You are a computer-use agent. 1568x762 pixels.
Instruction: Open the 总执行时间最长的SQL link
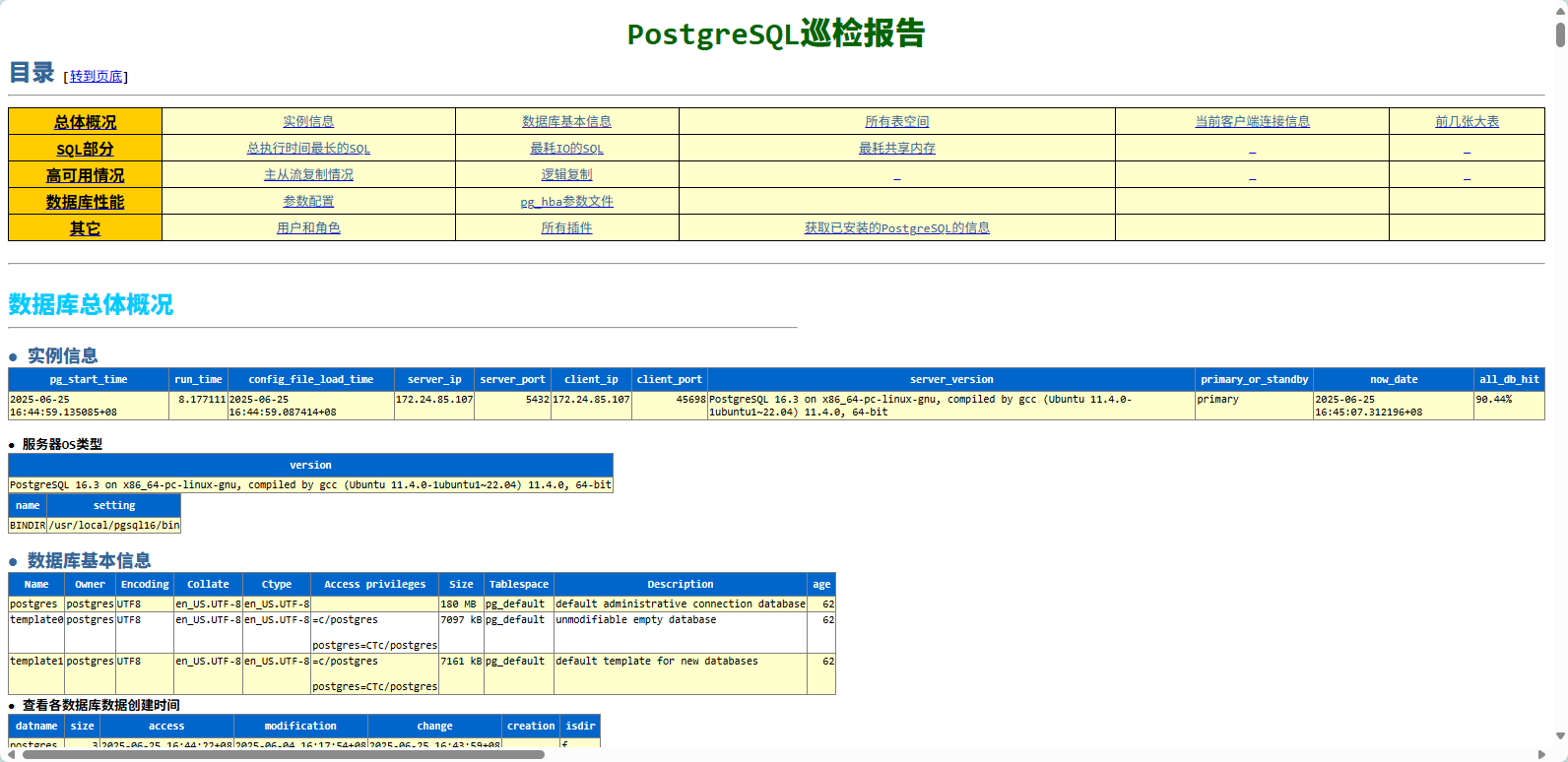click(308, 148)
